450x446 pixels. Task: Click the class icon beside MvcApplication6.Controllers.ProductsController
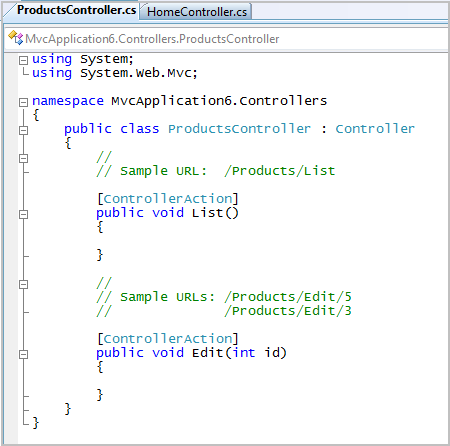(16, 38)
